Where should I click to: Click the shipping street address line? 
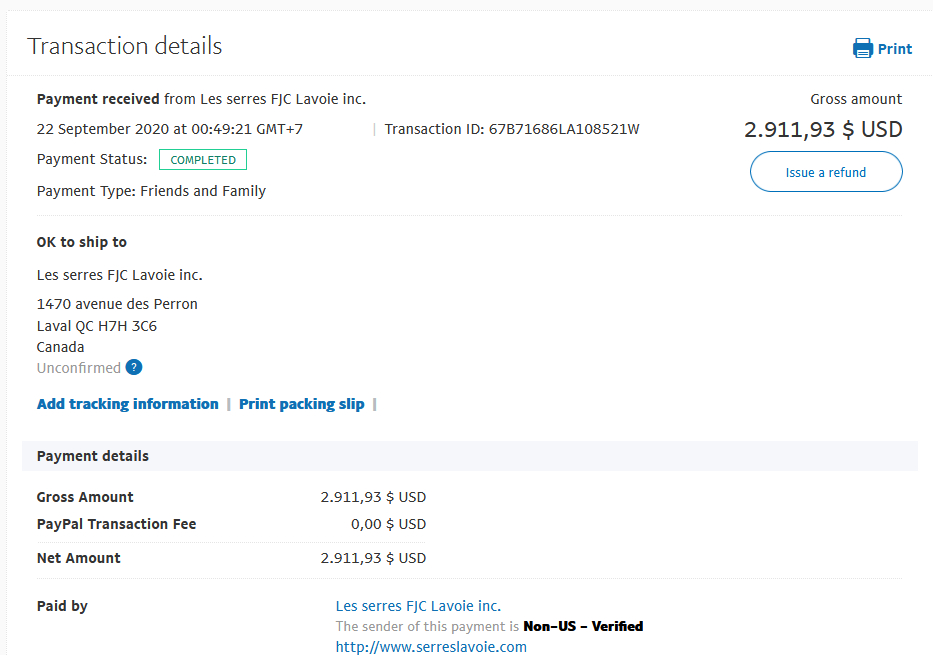click(117, 304)
